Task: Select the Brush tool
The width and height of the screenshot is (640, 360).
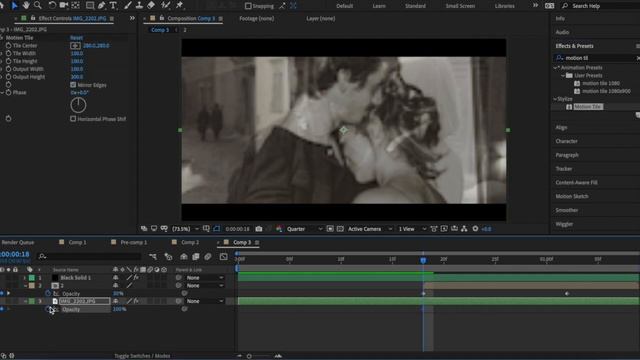Action: pyautogui.click(x=128, y=5)
